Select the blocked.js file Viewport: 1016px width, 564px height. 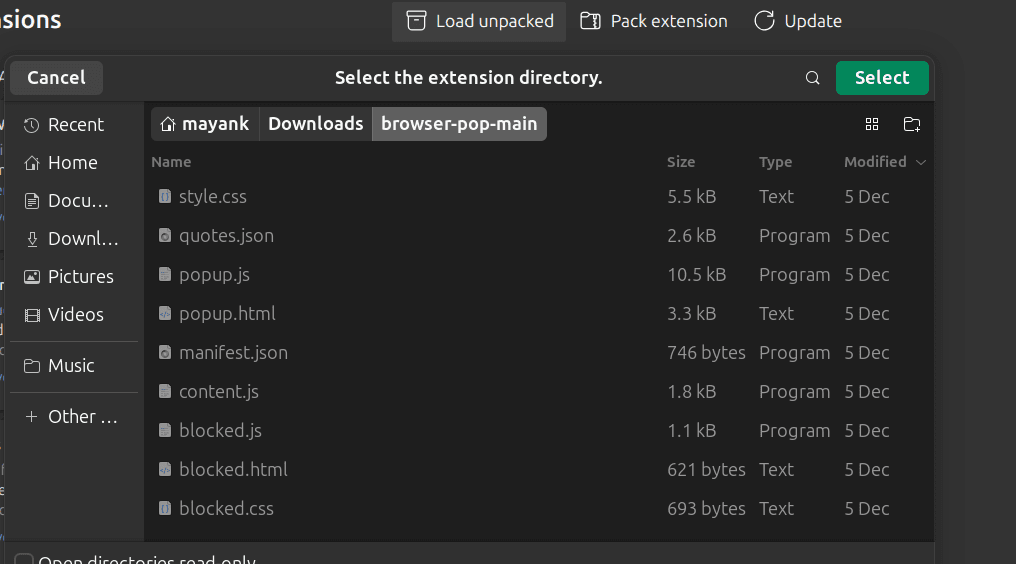539,430
